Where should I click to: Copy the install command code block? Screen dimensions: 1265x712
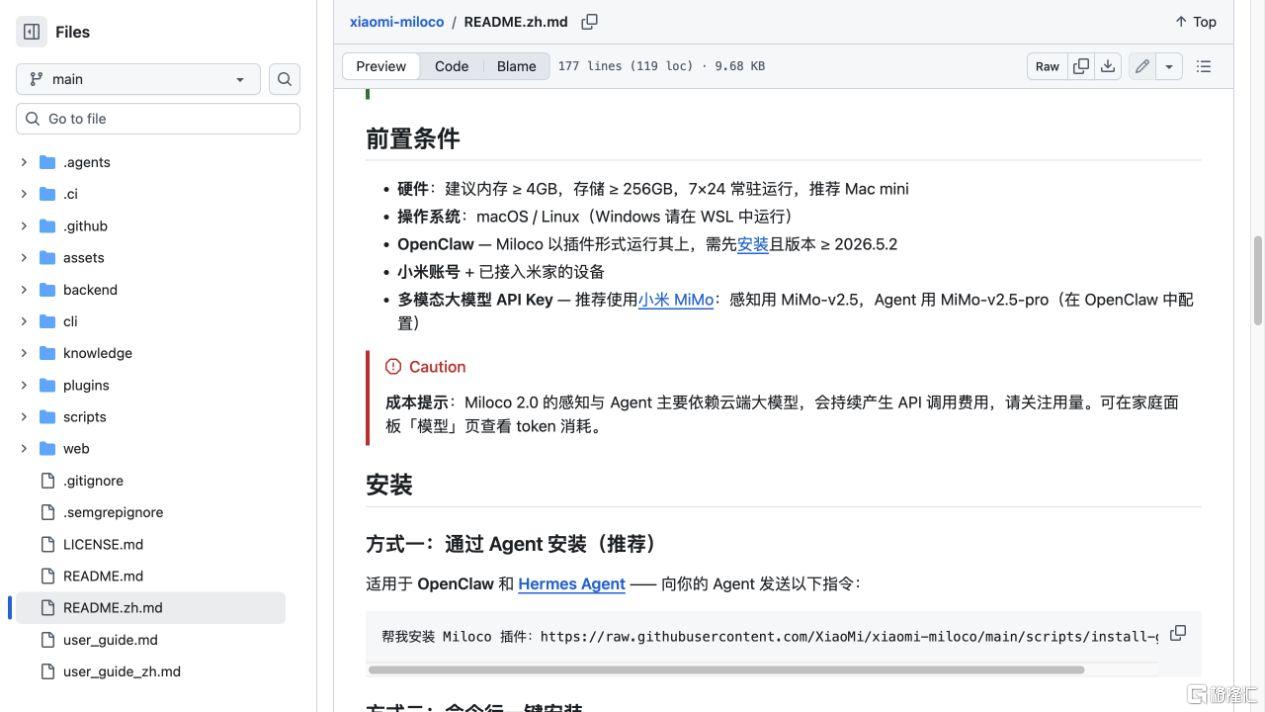coord(1178,633)
